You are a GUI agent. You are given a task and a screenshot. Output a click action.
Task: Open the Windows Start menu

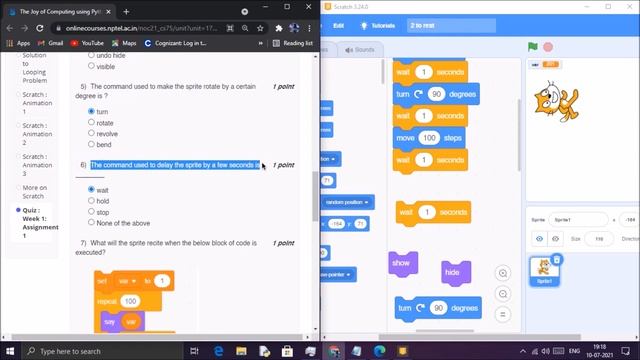[x=10, y=351]
